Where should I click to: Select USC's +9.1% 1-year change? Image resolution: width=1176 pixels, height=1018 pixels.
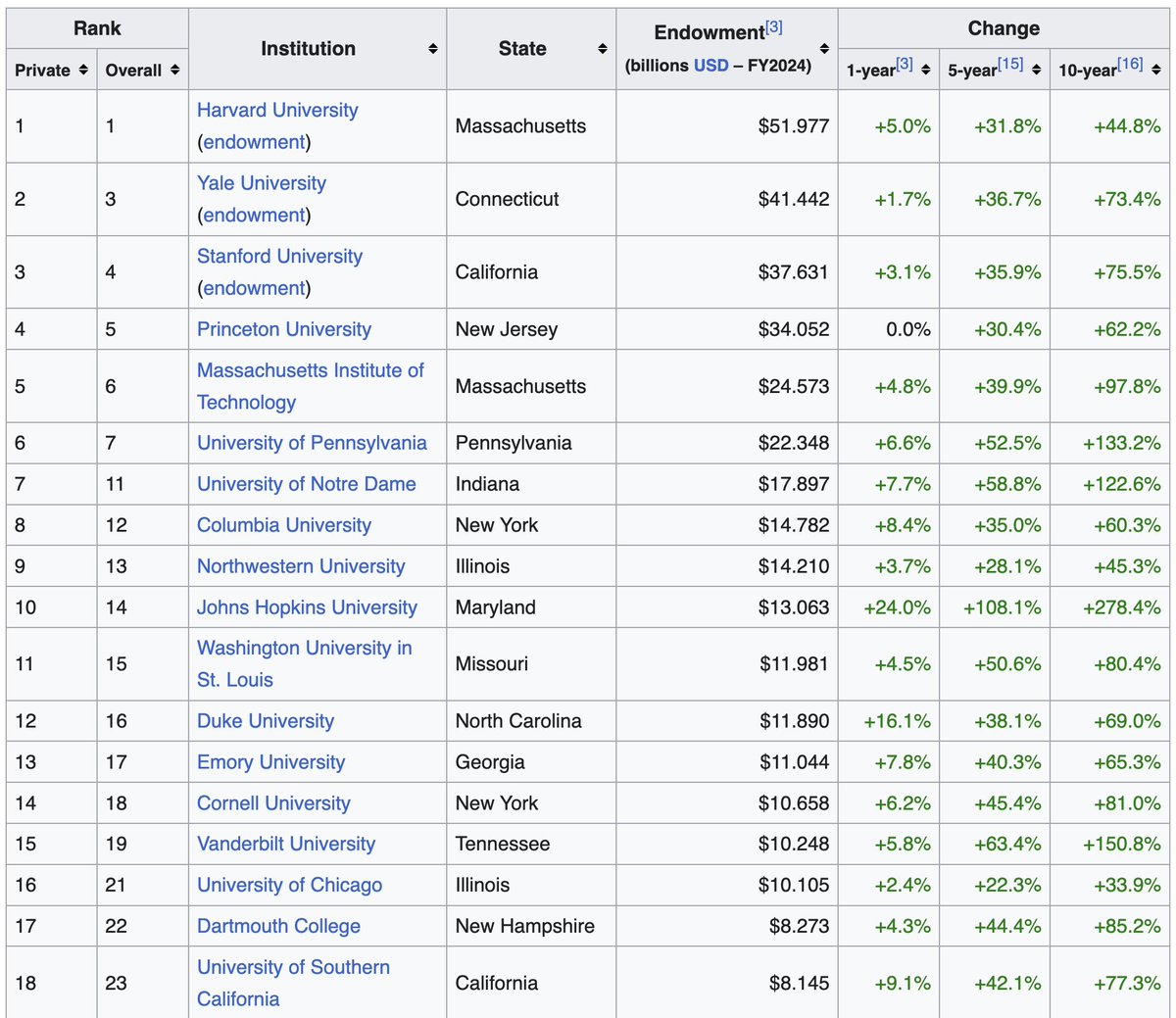tap(889, 983)
